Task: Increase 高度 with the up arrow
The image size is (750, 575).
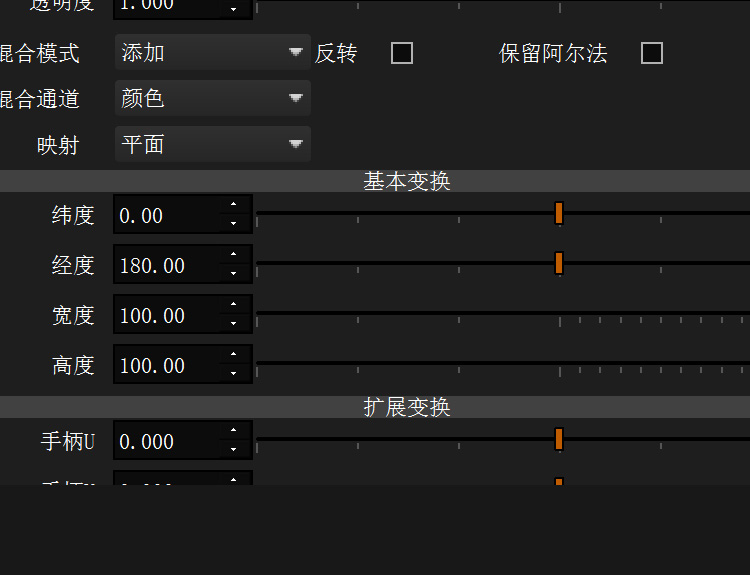Action: pyautogui.click(x=234, y=354)
